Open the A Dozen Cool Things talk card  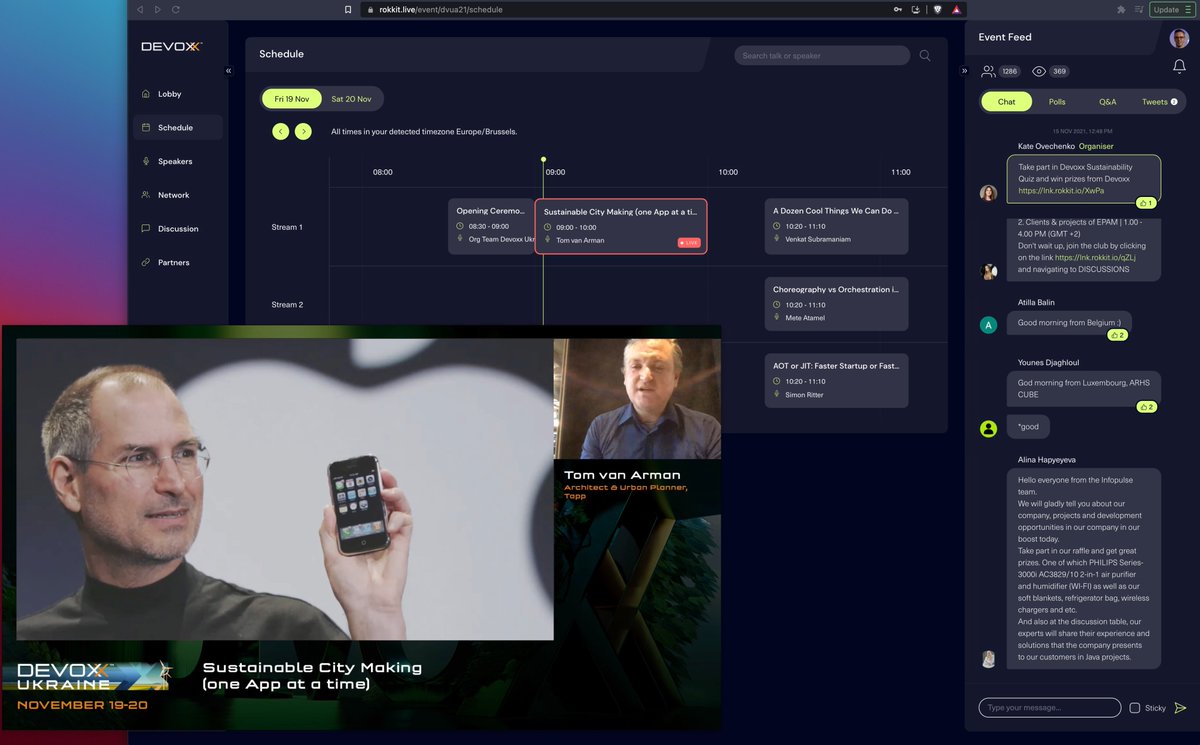[x=836, y=226]
